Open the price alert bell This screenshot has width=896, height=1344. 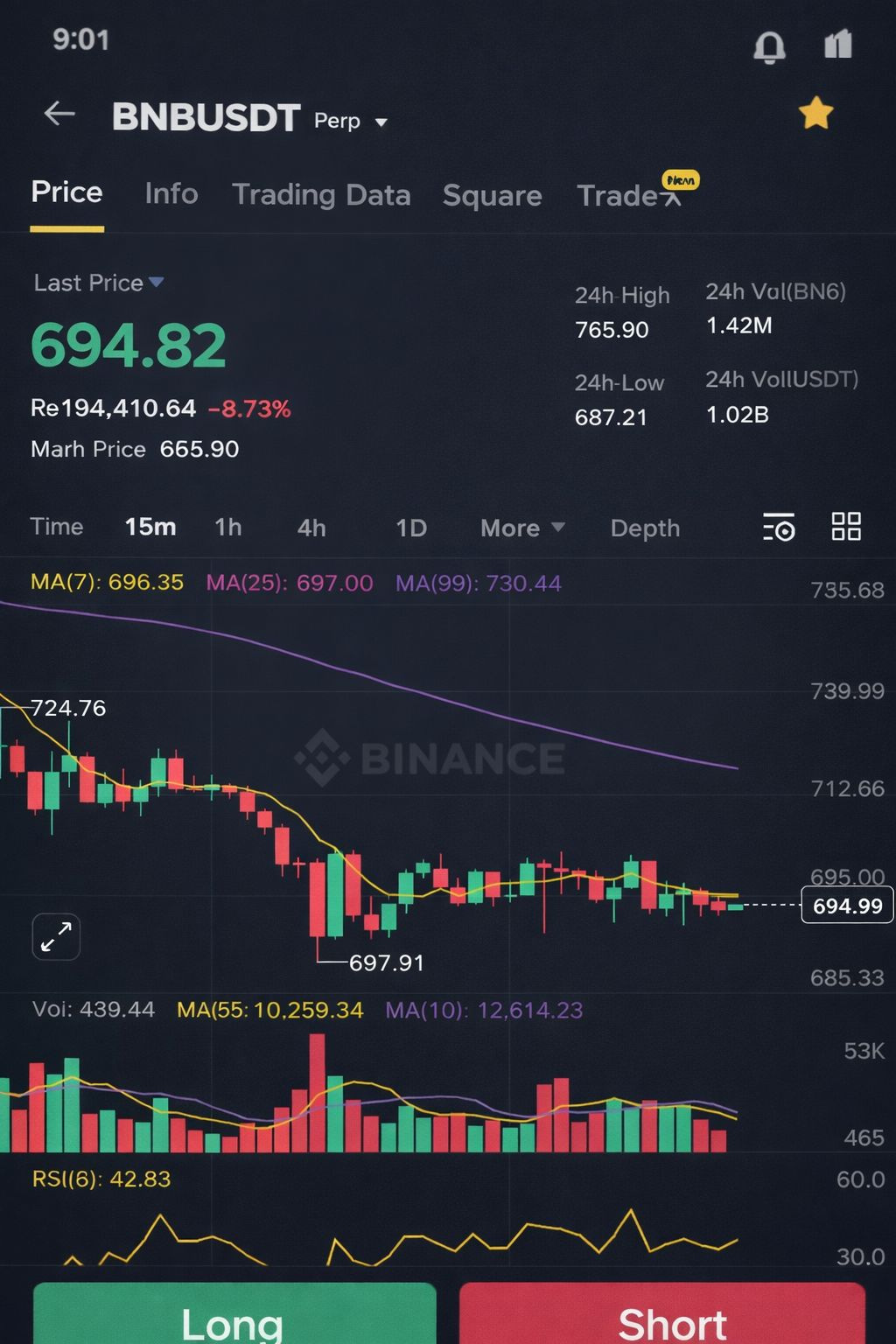tap(769, 46)
